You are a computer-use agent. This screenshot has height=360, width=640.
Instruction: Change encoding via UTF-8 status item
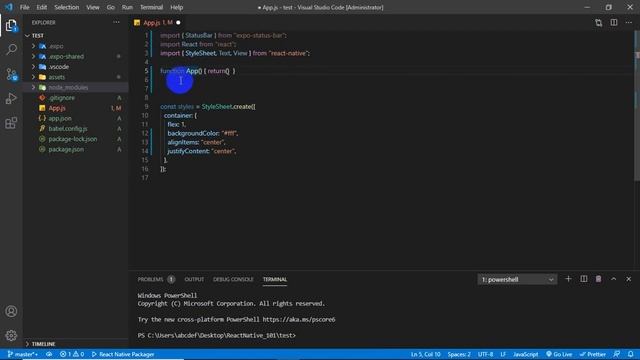tap(485, 354)
